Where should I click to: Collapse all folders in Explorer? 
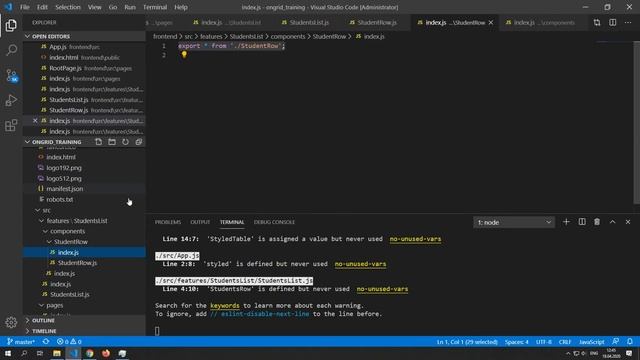coord(139,142)
